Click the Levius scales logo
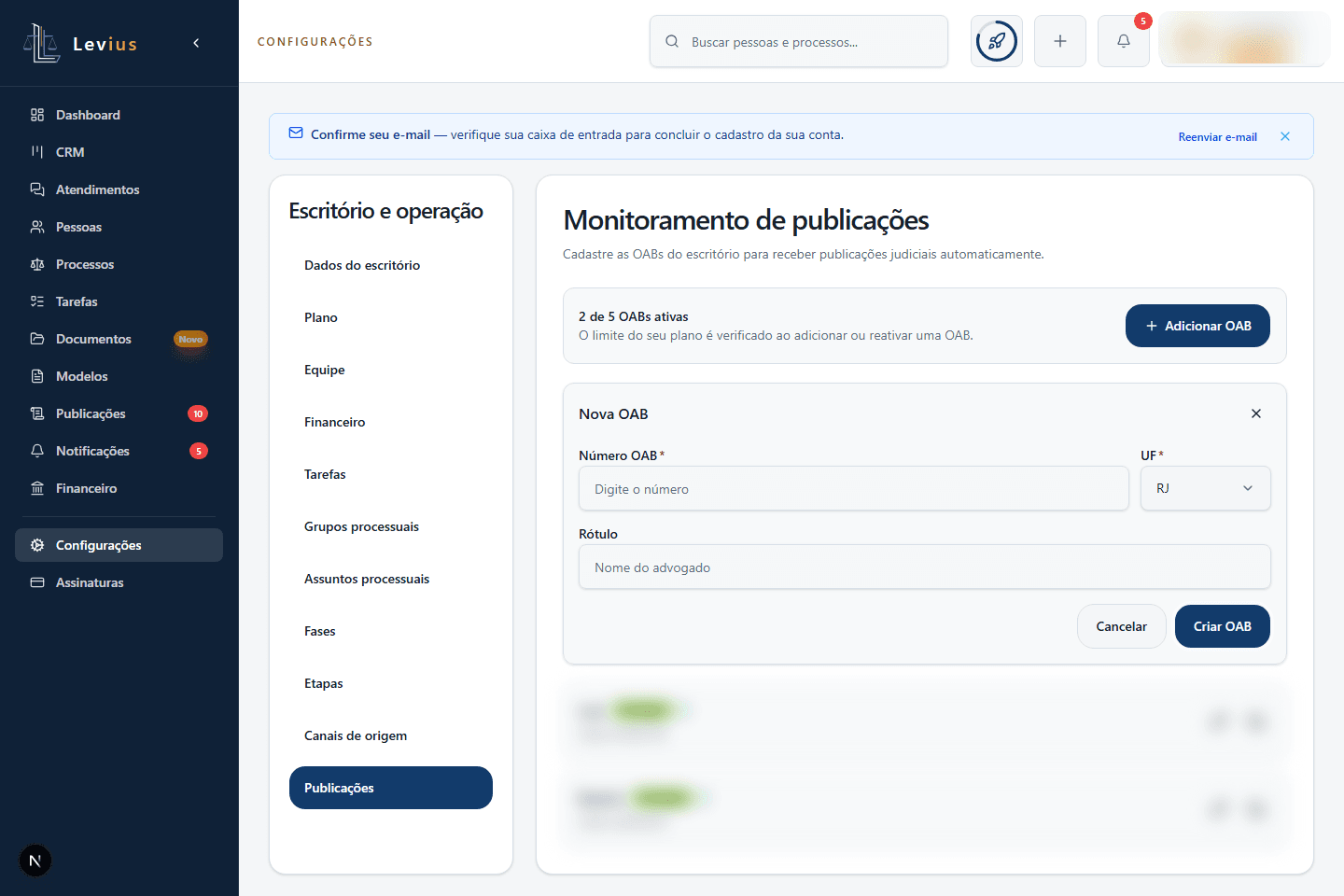Screen dimensions: 1344x896 (41, 43)
